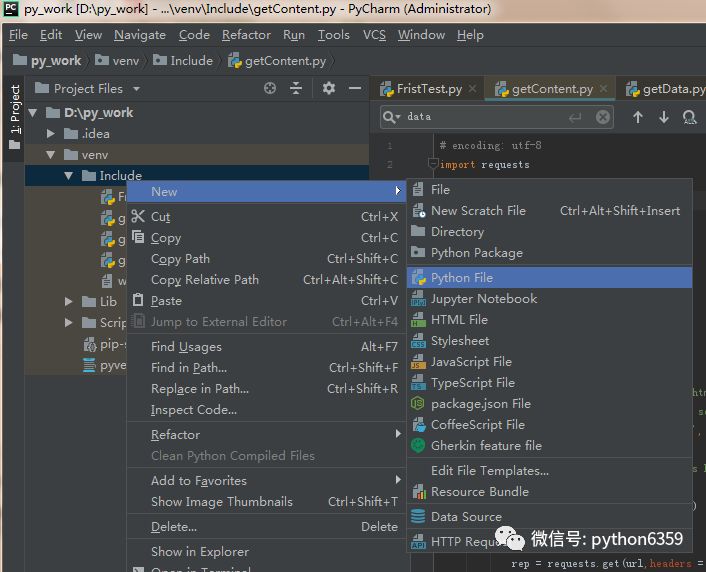
Task: Click the locate/scroll from source icon
Action: coord(270,88)
